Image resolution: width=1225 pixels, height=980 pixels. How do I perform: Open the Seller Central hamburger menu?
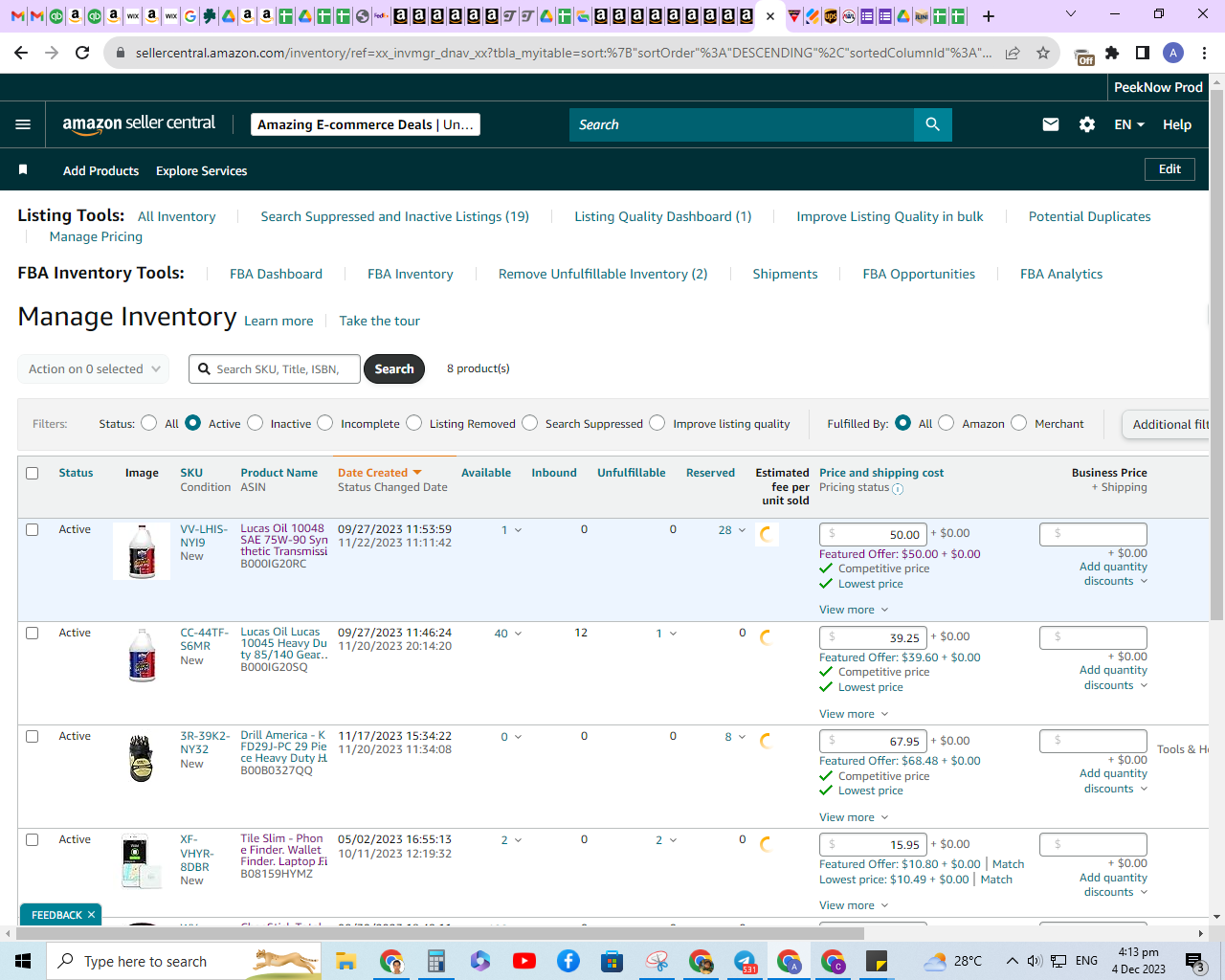[23, 124]
